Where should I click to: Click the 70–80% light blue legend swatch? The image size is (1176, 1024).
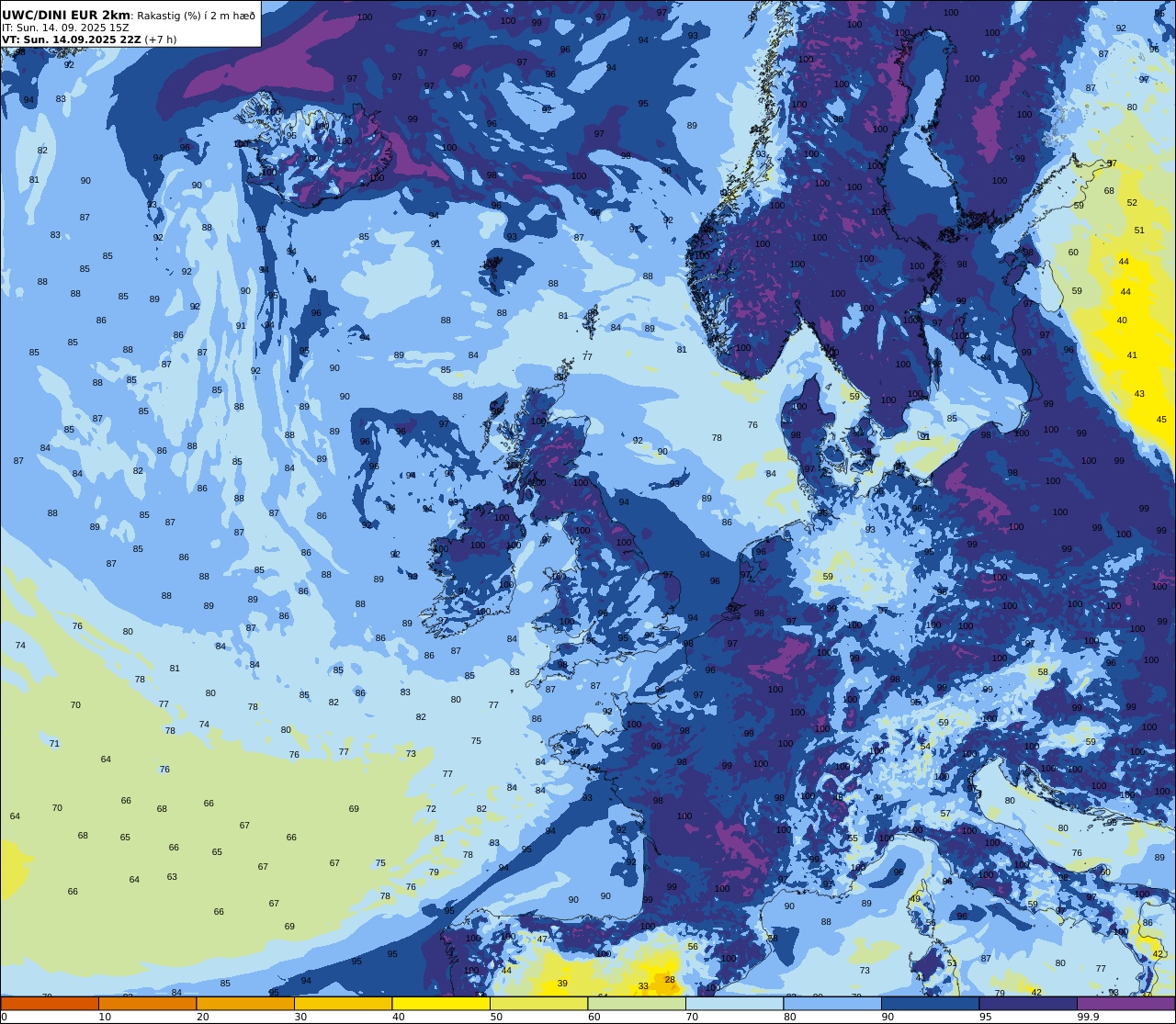click(734, 1003)
